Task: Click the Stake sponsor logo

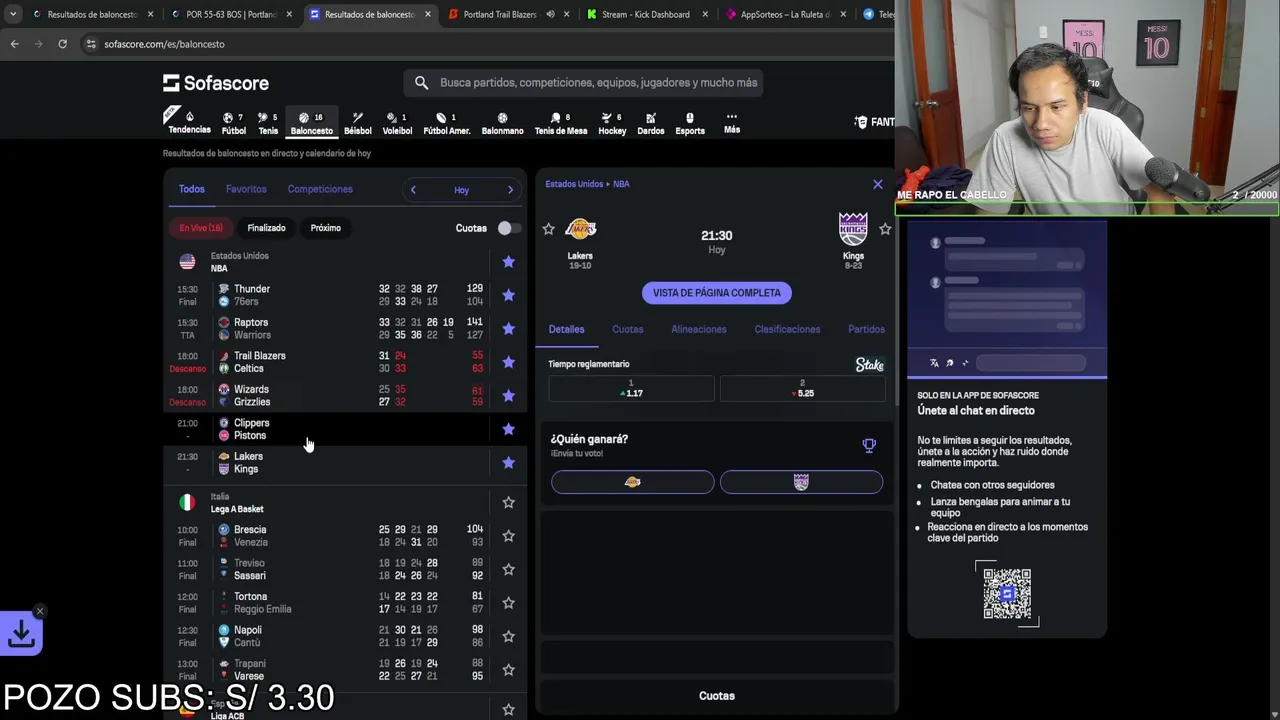Action: (870, 365)
